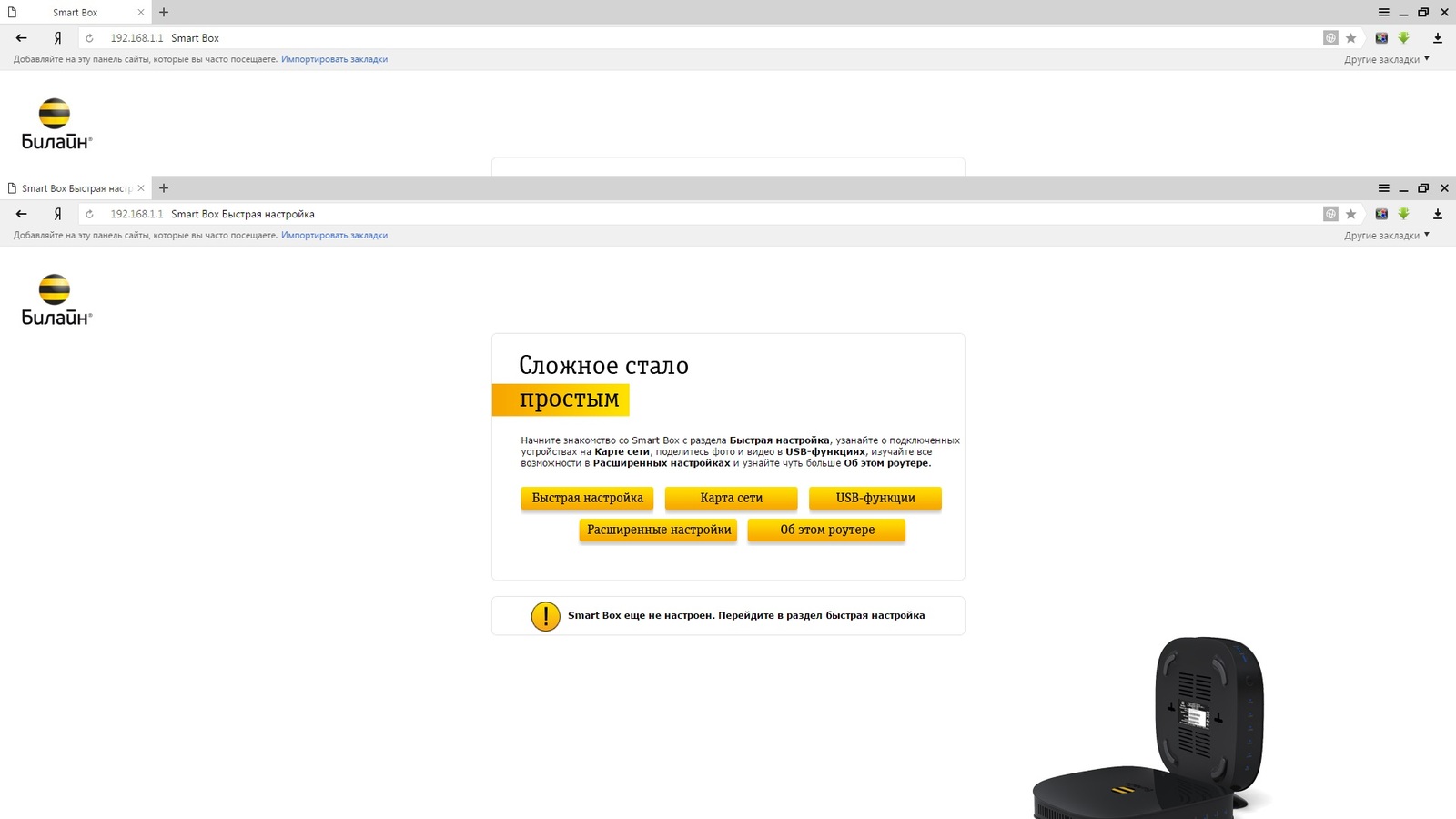Open 'Быстрая настройка' button
The height and width of the screenshot is (819, 1456).
(x=587, y=498)
